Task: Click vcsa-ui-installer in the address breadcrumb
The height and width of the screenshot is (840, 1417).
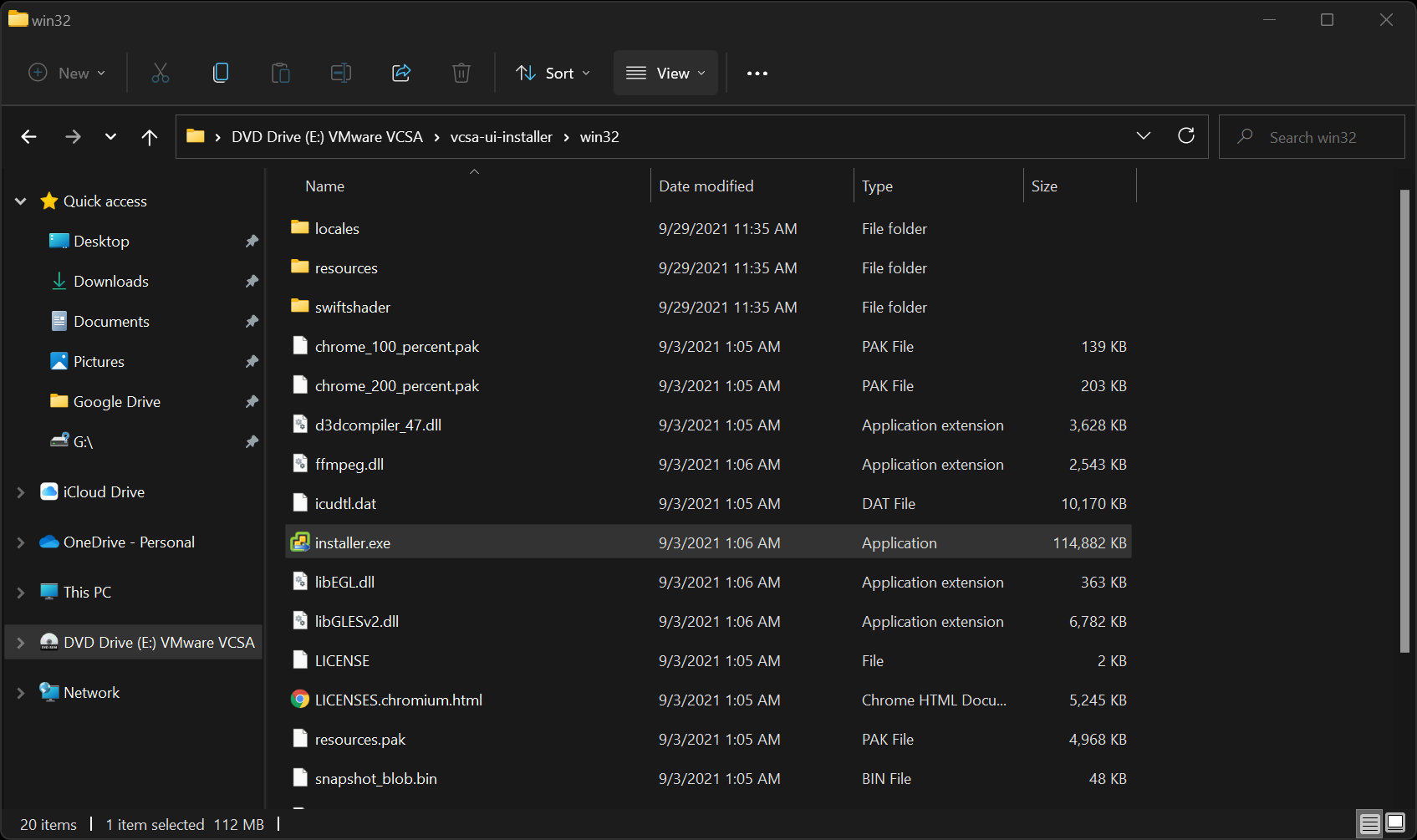Action: tap(501, 137)
